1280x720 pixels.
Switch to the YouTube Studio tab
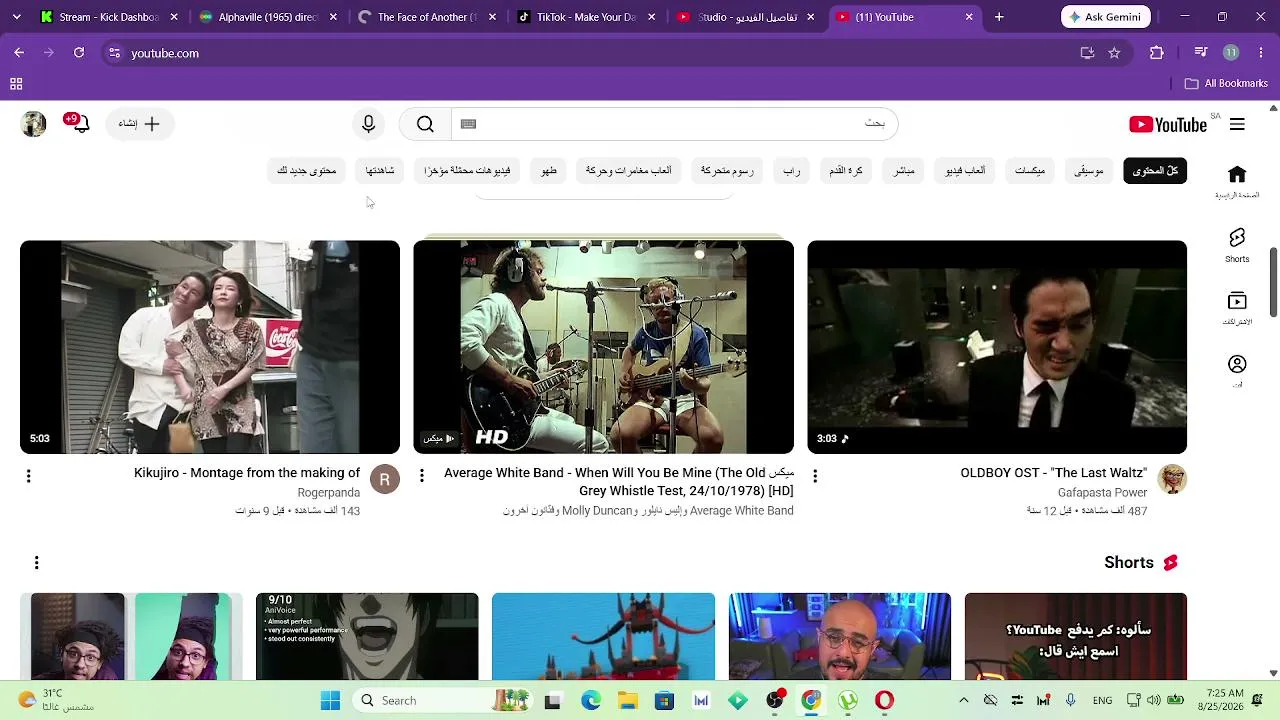click(745, 17)
